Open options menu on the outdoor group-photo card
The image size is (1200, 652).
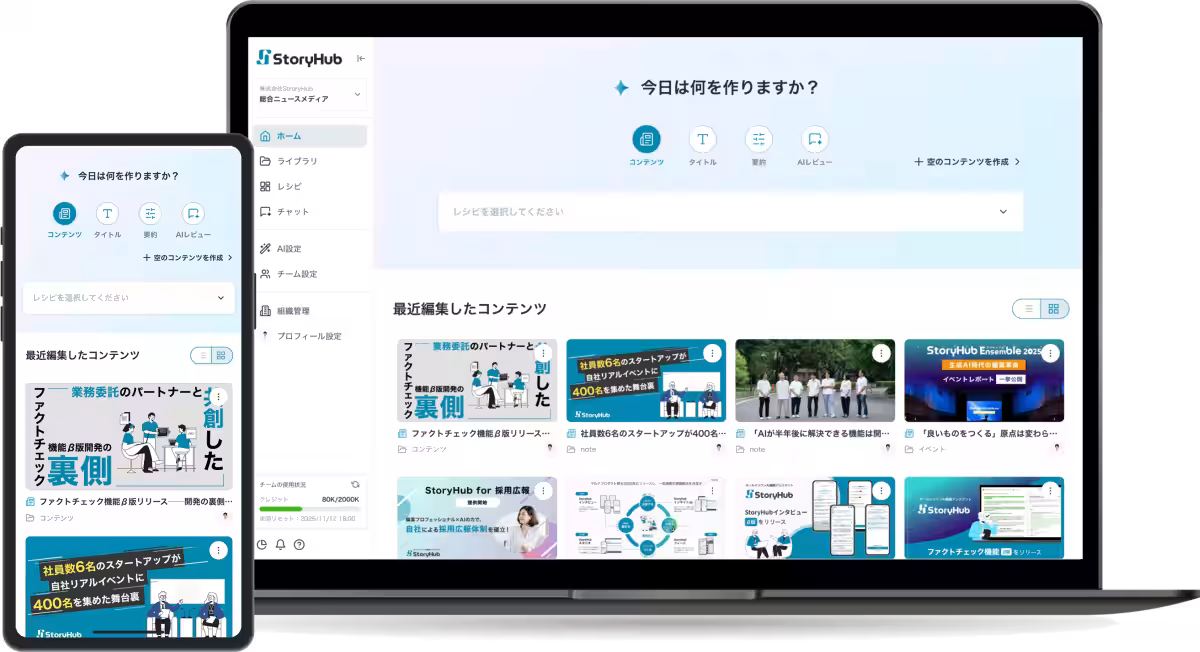pyautogui.click(x=881, y=353)
